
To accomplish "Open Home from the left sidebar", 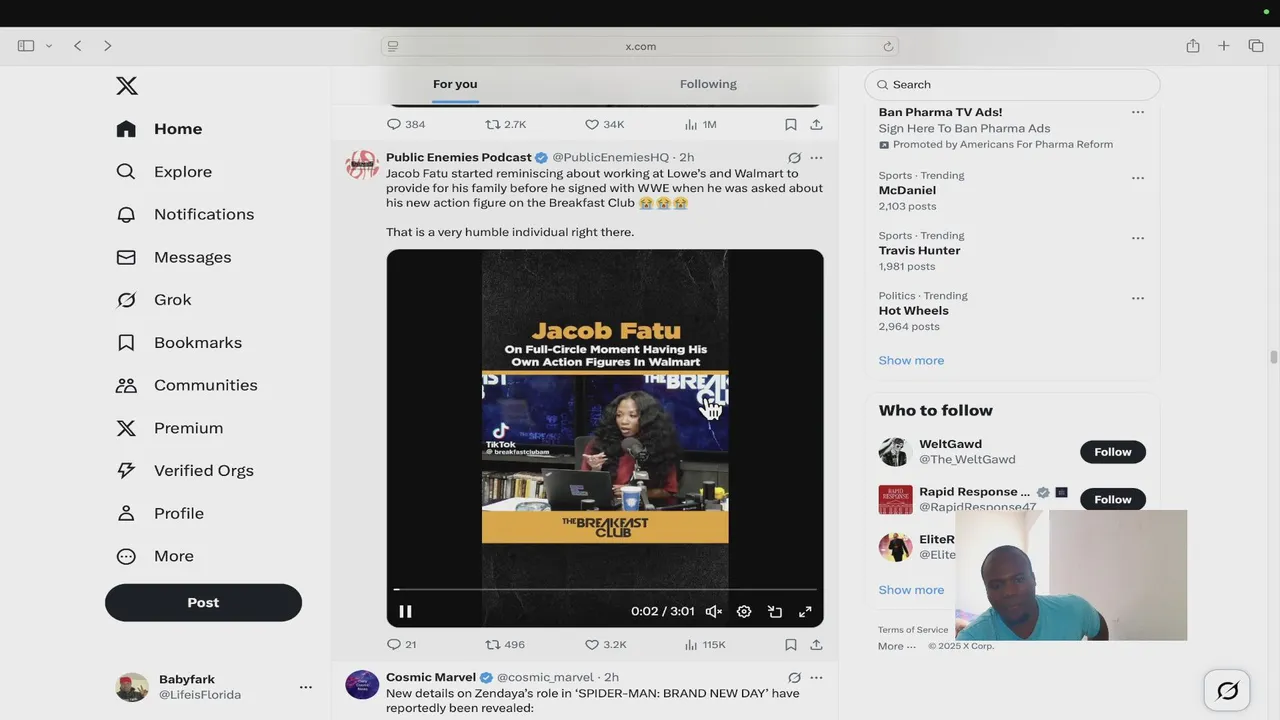I will point(160,129).
